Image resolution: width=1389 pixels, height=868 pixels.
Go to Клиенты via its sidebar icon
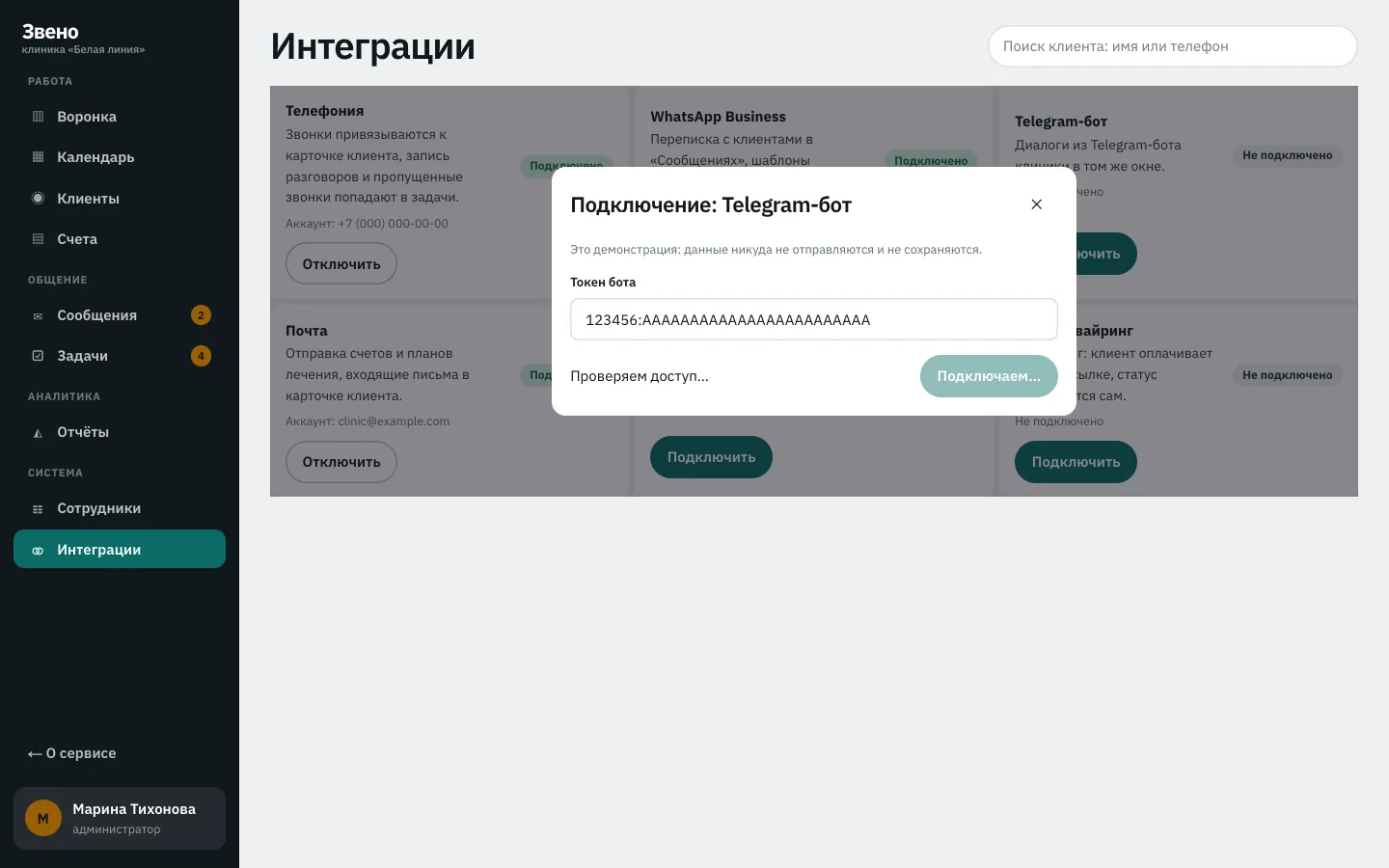tap(38, 199)
